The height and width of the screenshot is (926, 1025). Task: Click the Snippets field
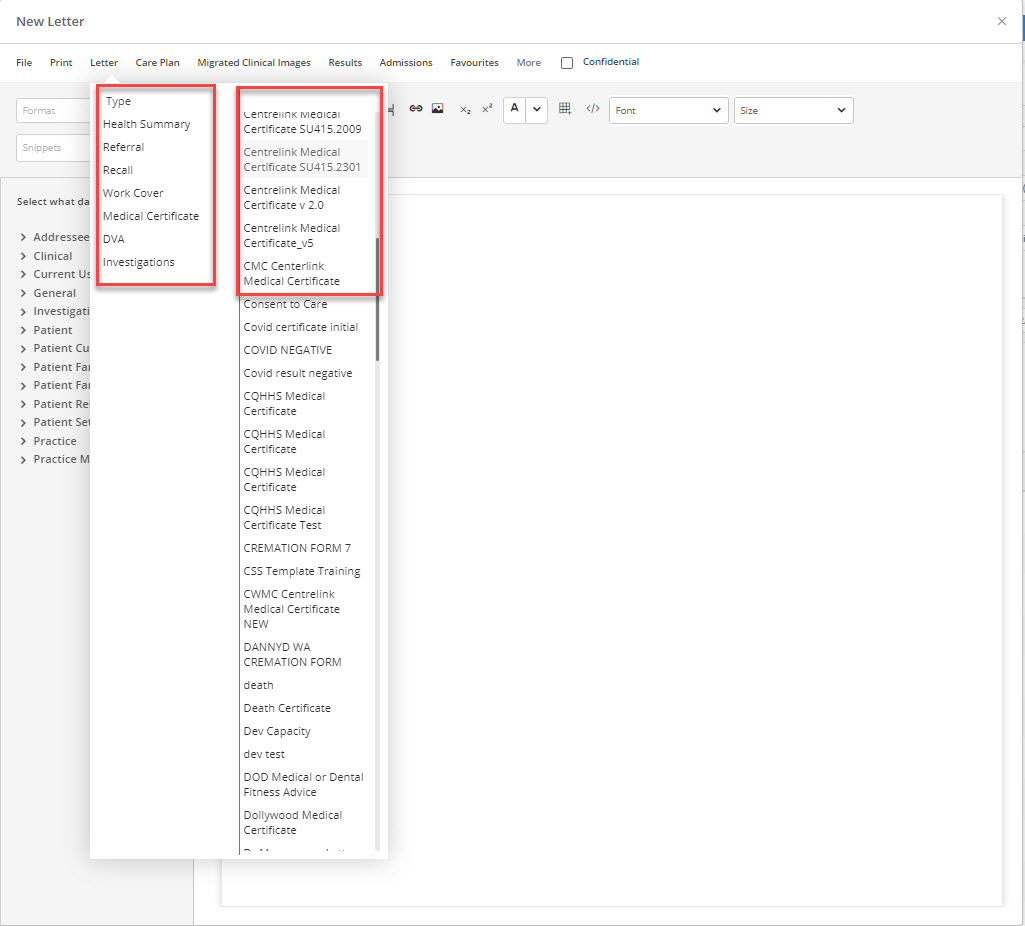[x=53, y=148]
